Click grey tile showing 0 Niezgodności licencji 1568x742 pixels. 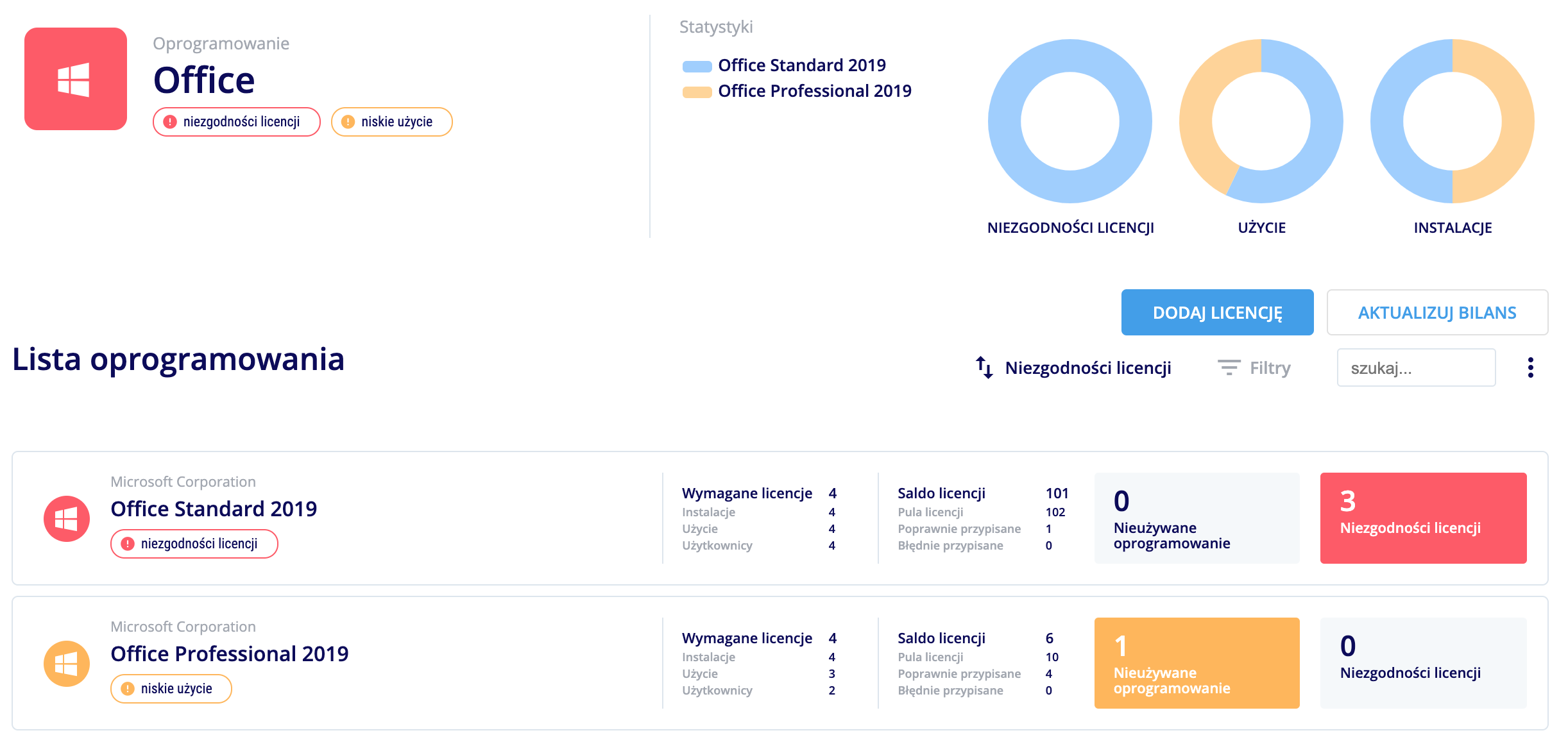pos(1423,663)
